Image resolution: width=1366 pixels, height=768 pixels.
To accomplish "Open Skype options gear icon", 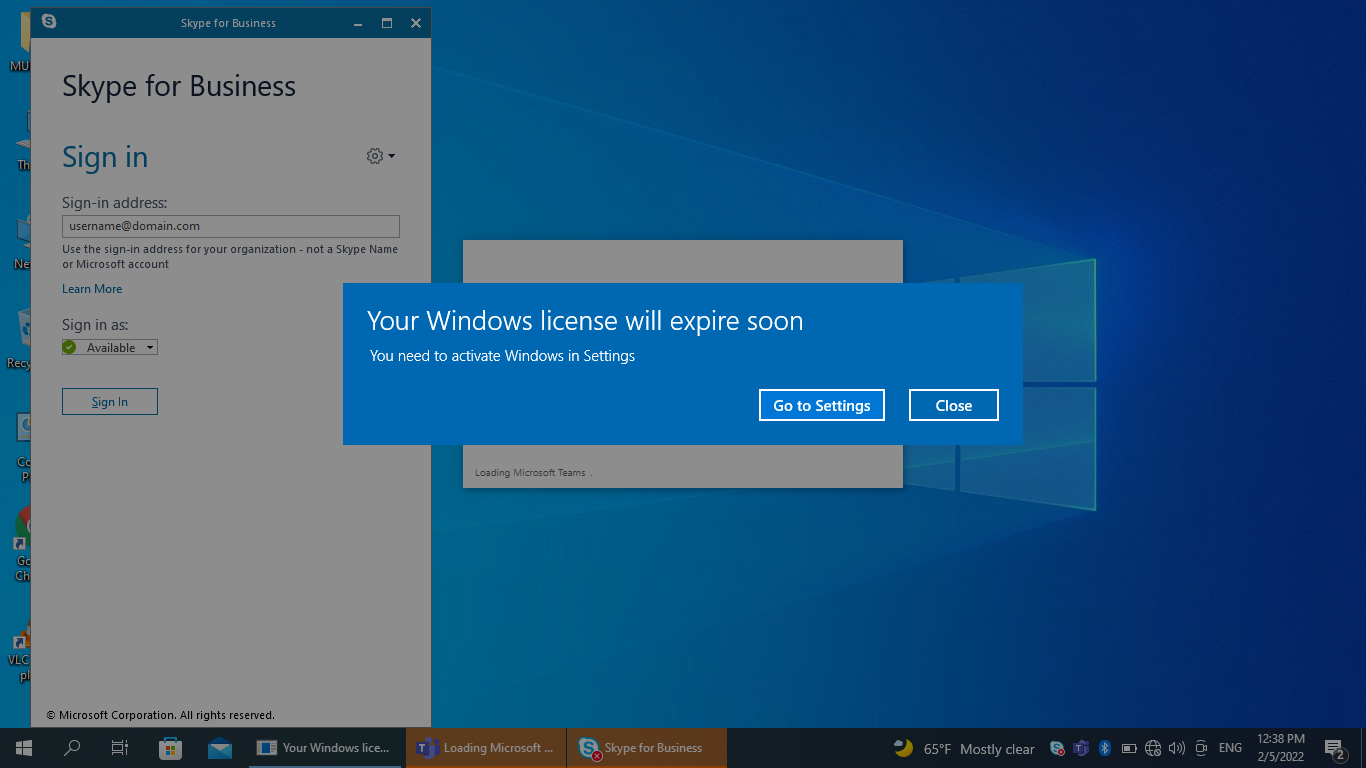I will click(x=375, y=156).
